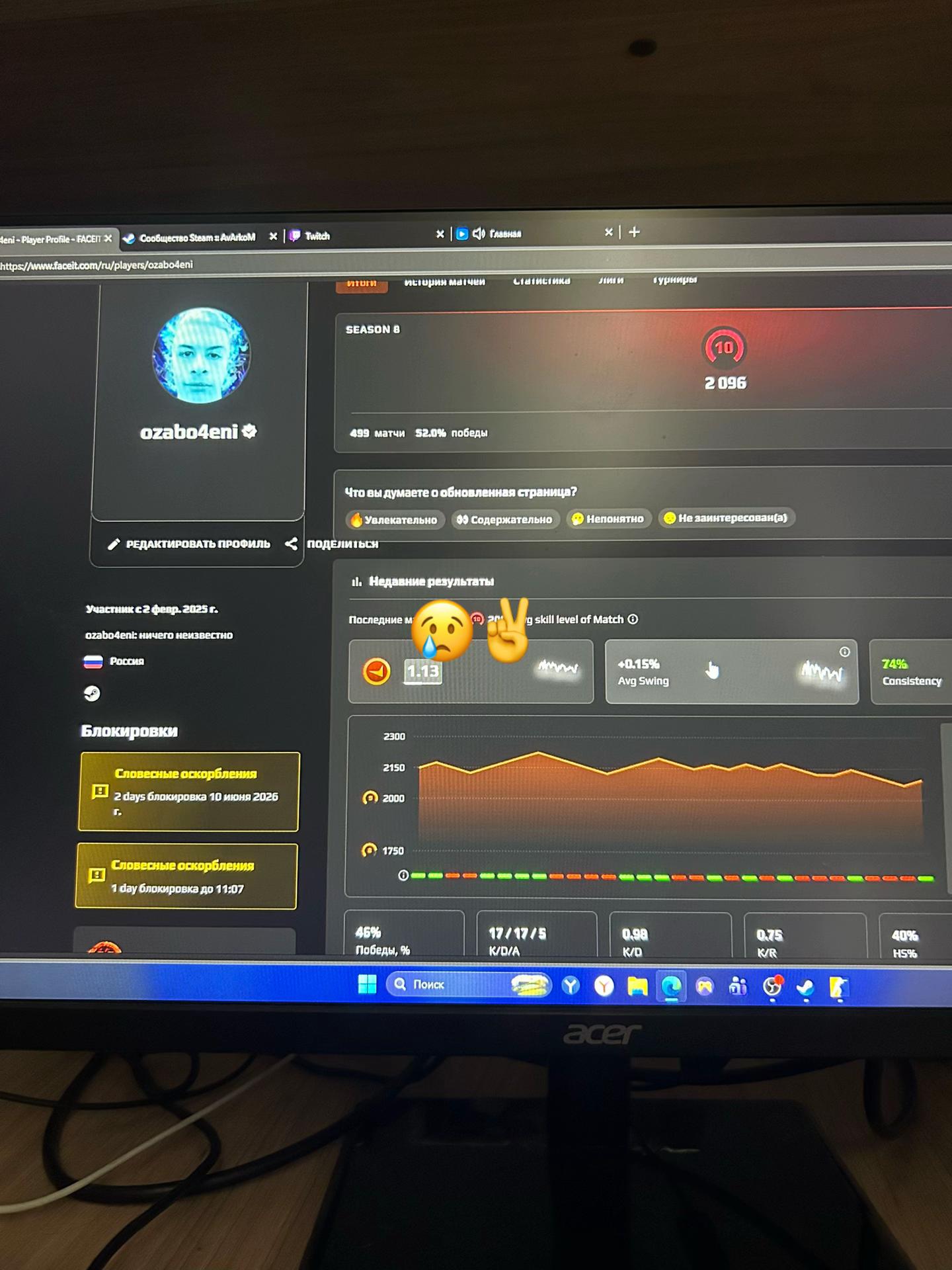This screenshot has width=952, height=1270.
Task: Open OBS Studio from the taskbar
Action: pos(772,988)
